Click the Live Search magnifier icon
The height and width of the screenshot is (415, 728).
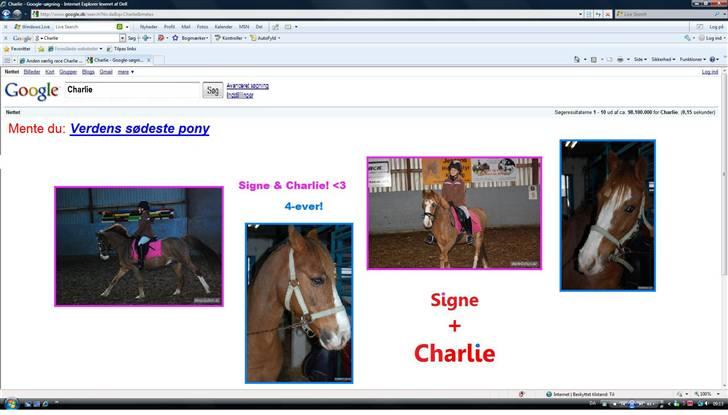pos(719,14)
